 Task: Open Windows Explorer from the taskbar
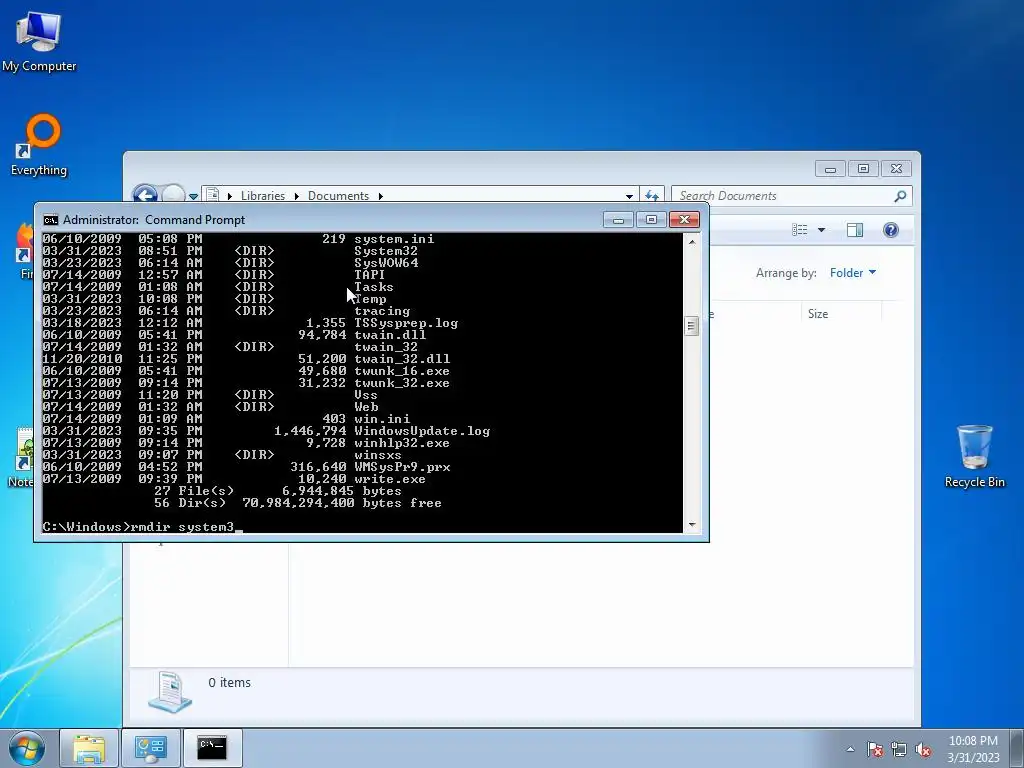pos(89,748)
